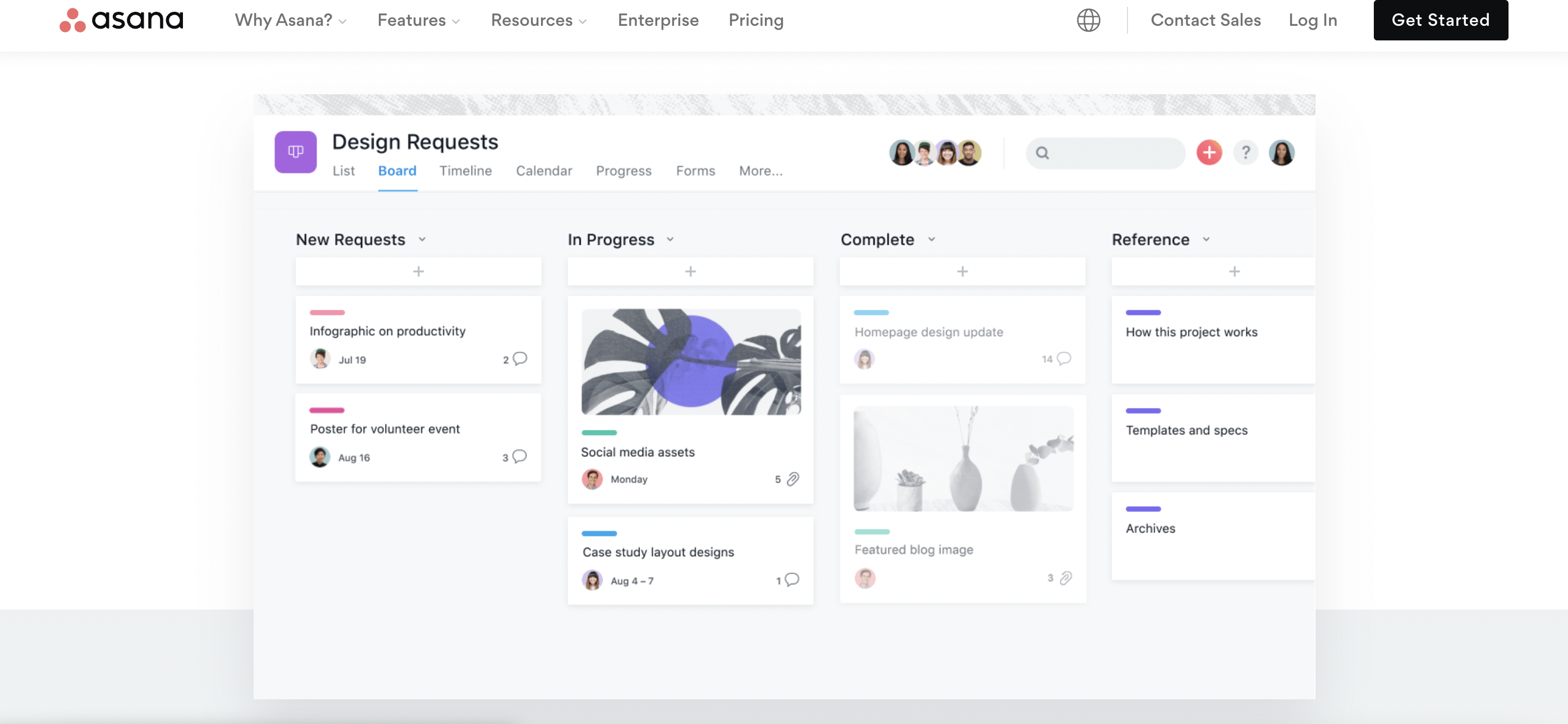Expand the In Progress column chevron

(670, 239)
